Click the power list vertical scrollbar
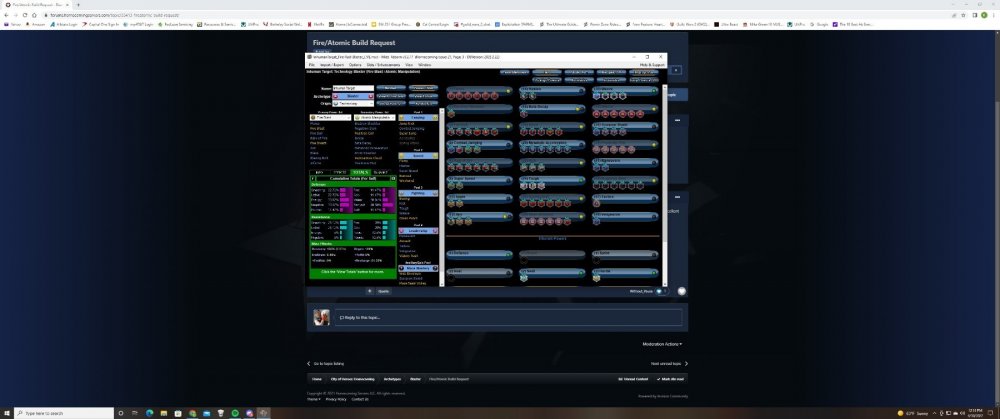The height and width of the screenshot is (419, 1000). tap(666, 150)
